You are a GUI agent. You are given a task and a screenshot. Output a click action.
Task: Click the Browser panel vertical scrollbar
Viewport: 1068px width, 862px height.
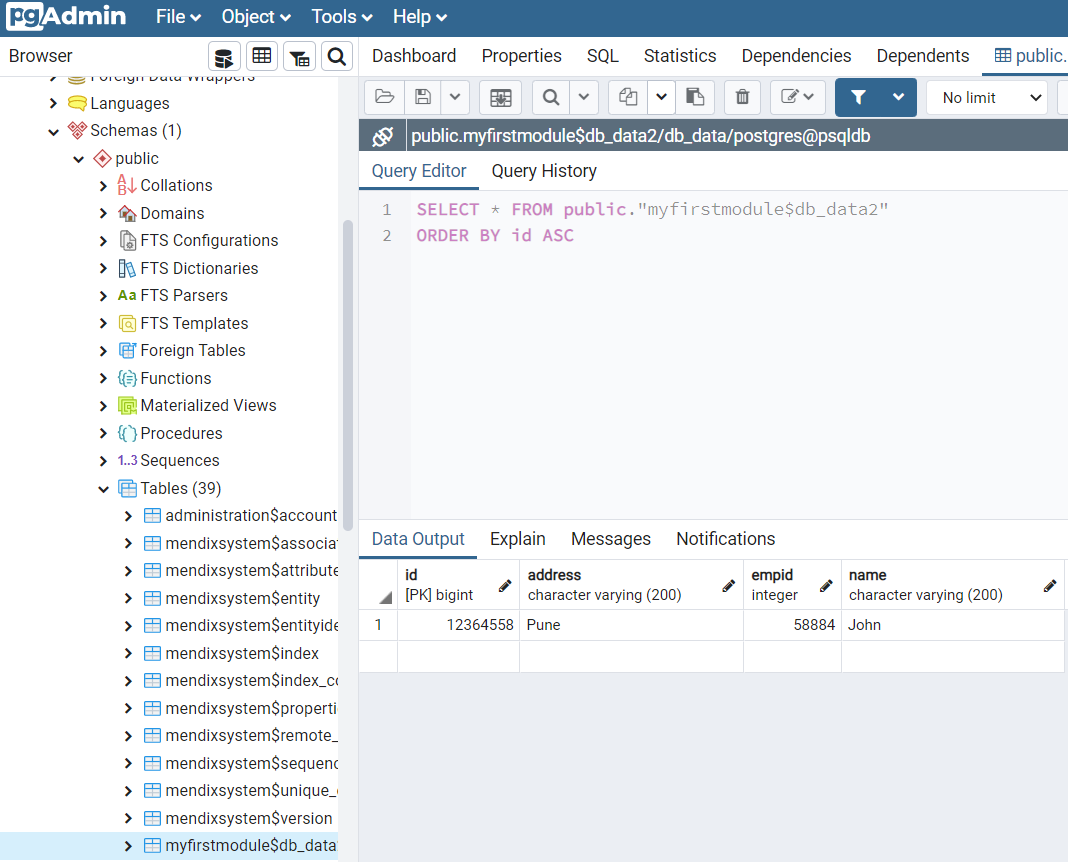[x=348, y=374]
